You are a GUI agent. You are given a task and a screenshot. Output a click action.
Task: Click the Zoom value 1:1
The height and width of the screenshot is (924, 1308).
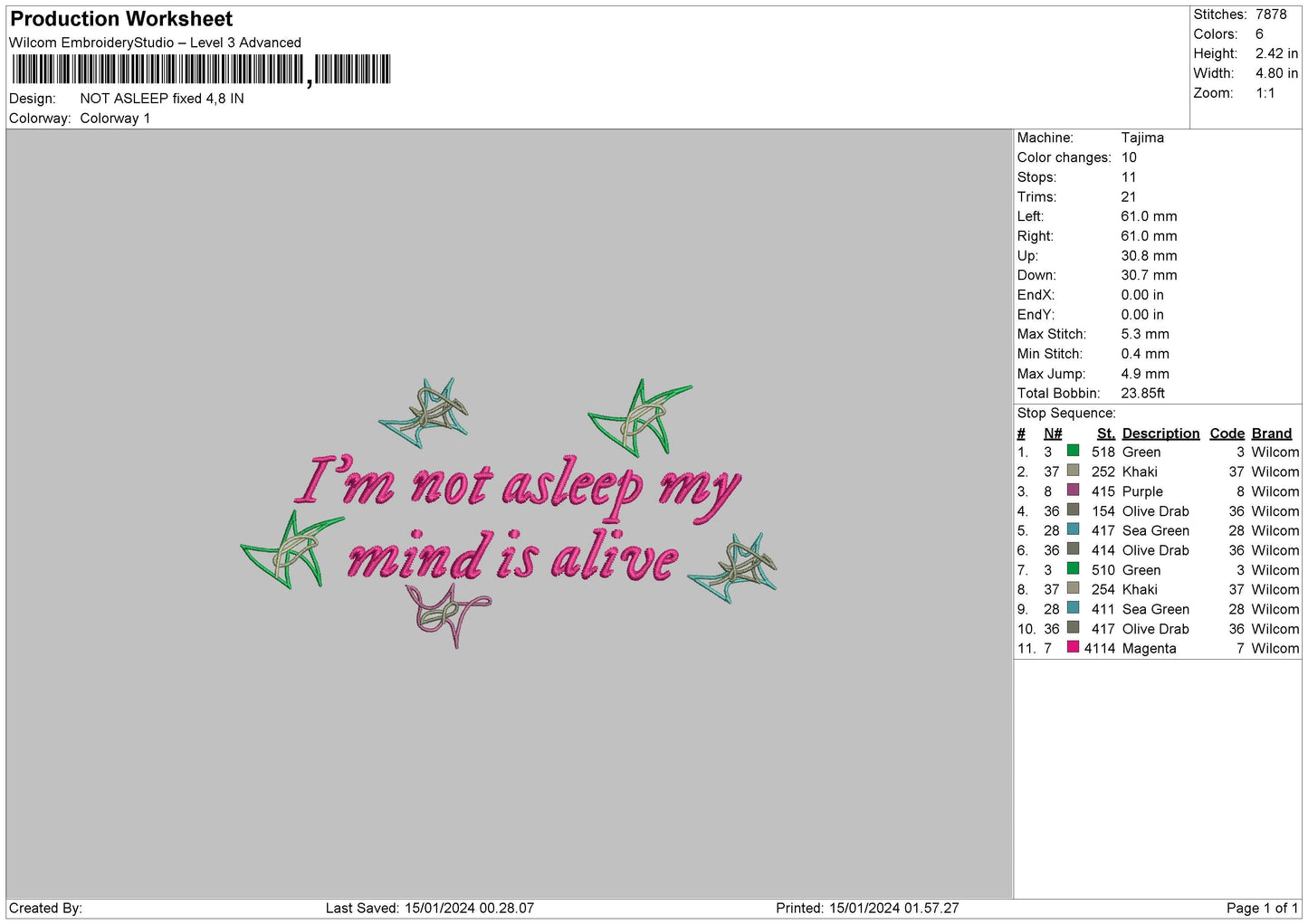click(x=1265, y=93)
